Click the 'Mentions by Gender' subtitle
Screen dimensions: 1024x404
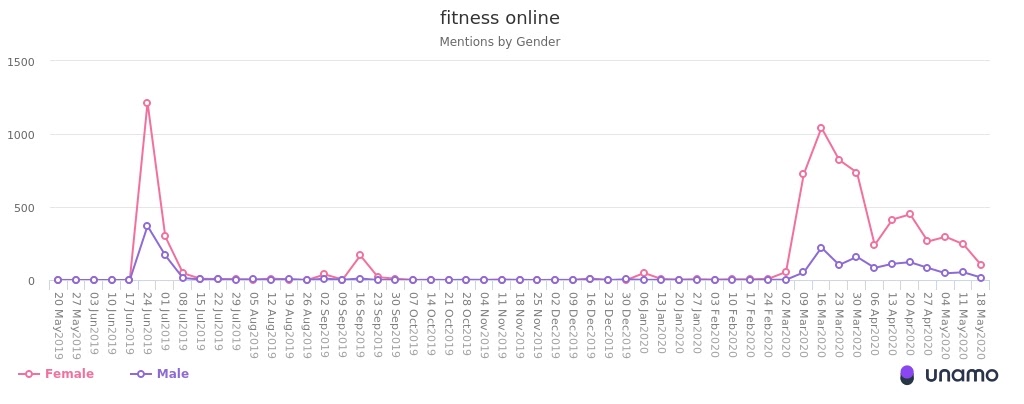(x=500, y=42)
